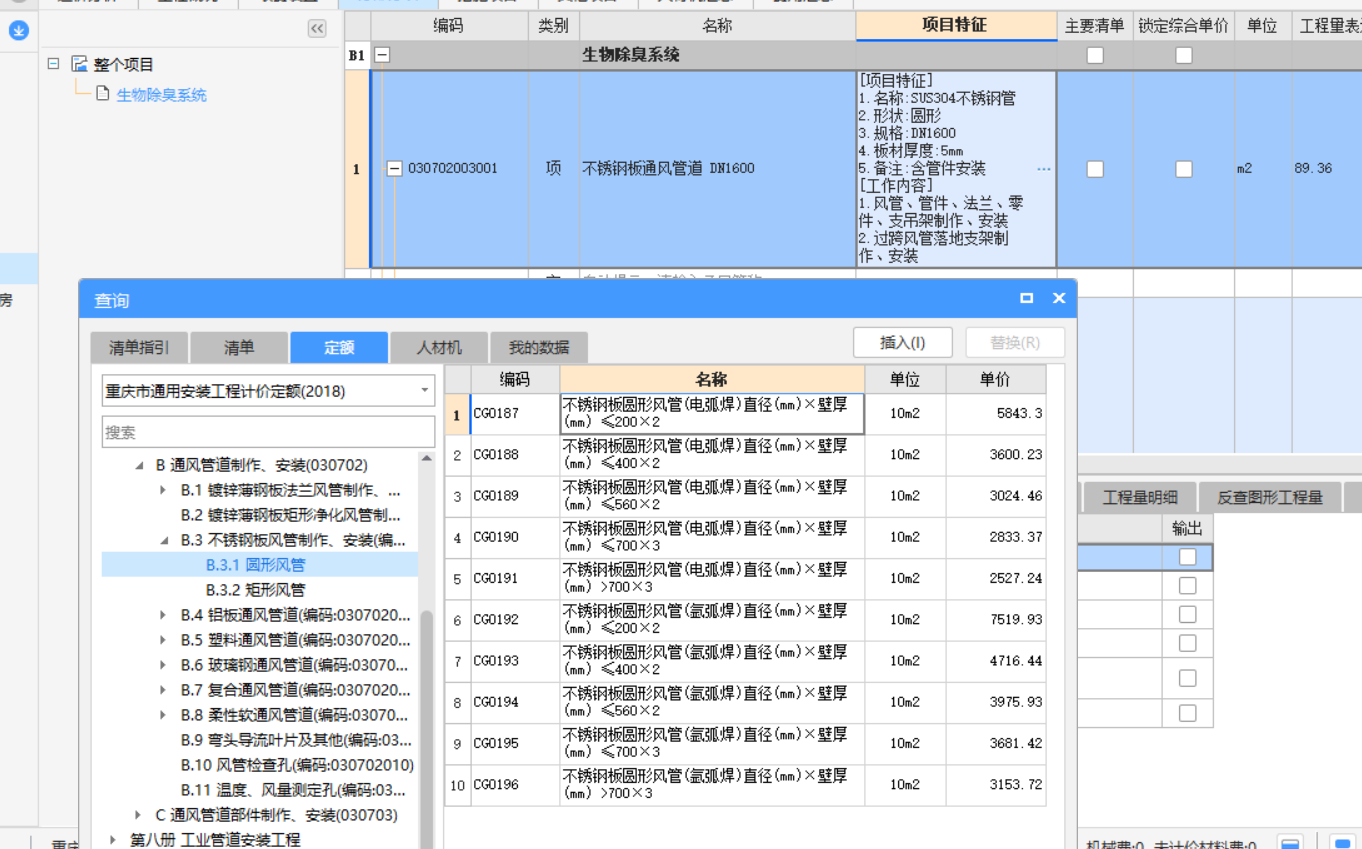Select quota row CG0191
Screen dimensions: 1362x849
745,578
